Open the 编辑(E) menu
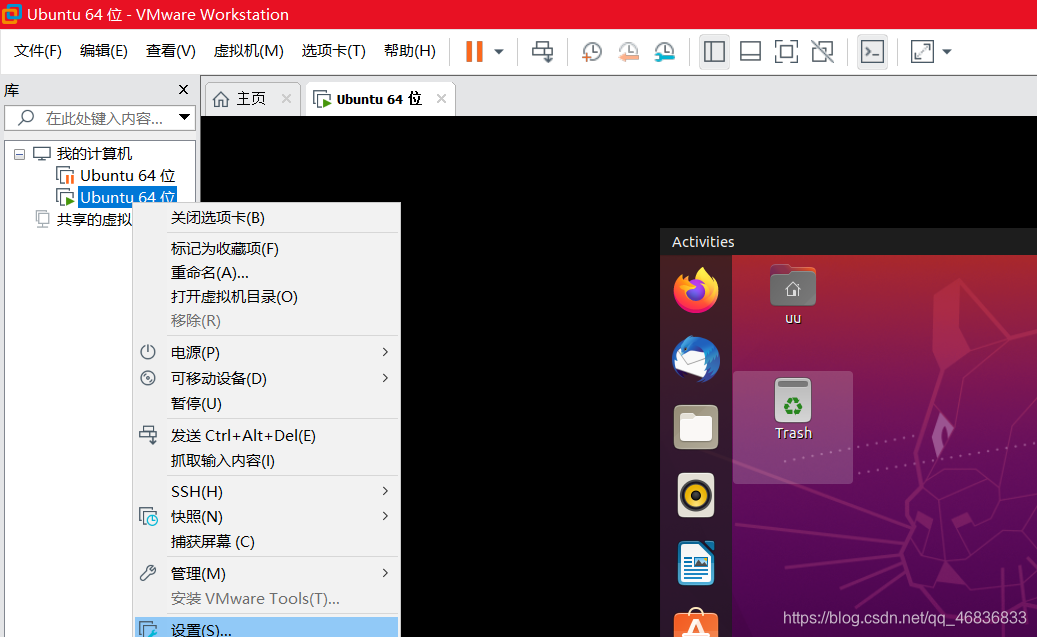1037x637 pixels. [103, 51]
